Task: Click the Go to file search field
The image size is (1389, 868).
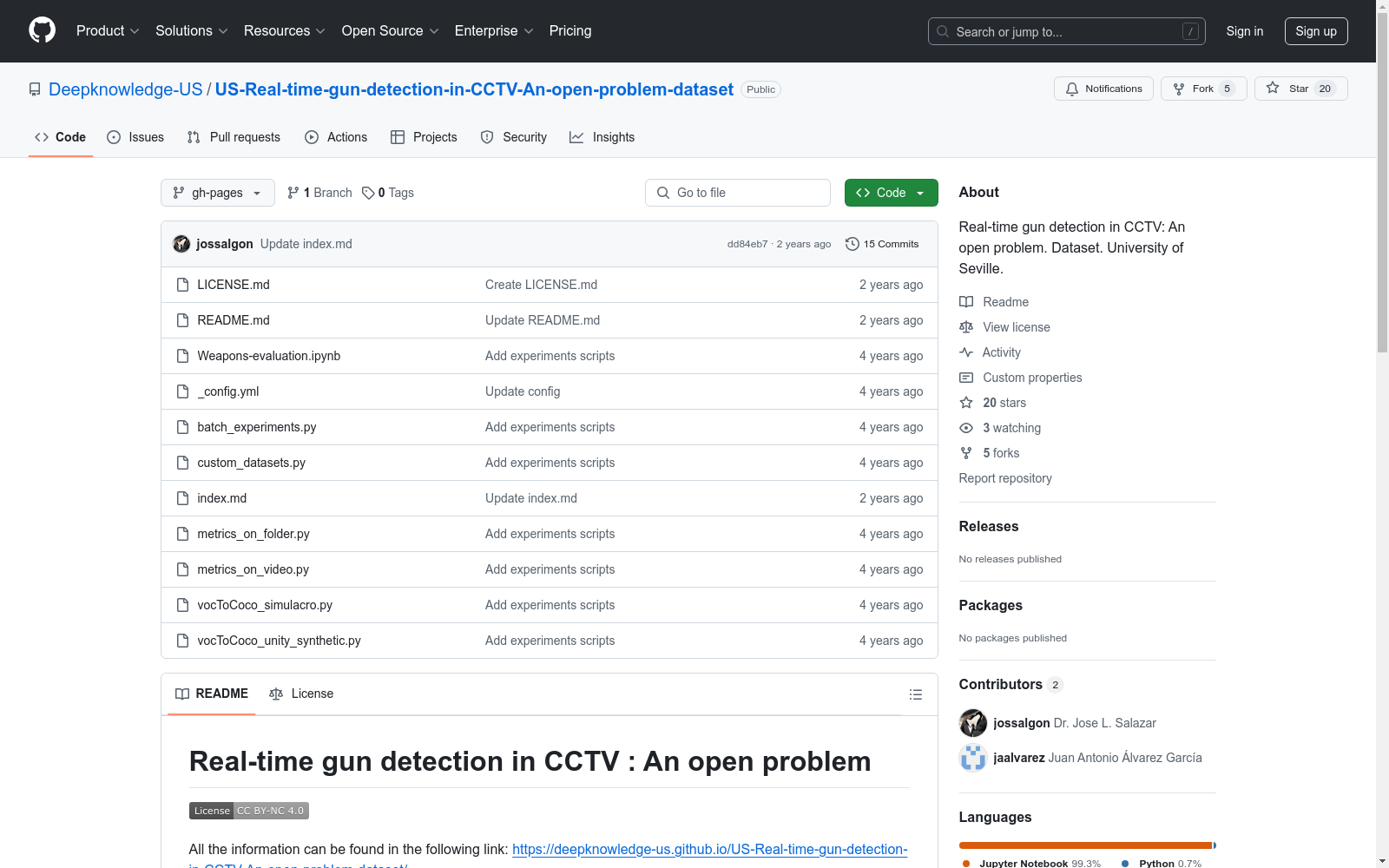Action: tap(738, 193)
